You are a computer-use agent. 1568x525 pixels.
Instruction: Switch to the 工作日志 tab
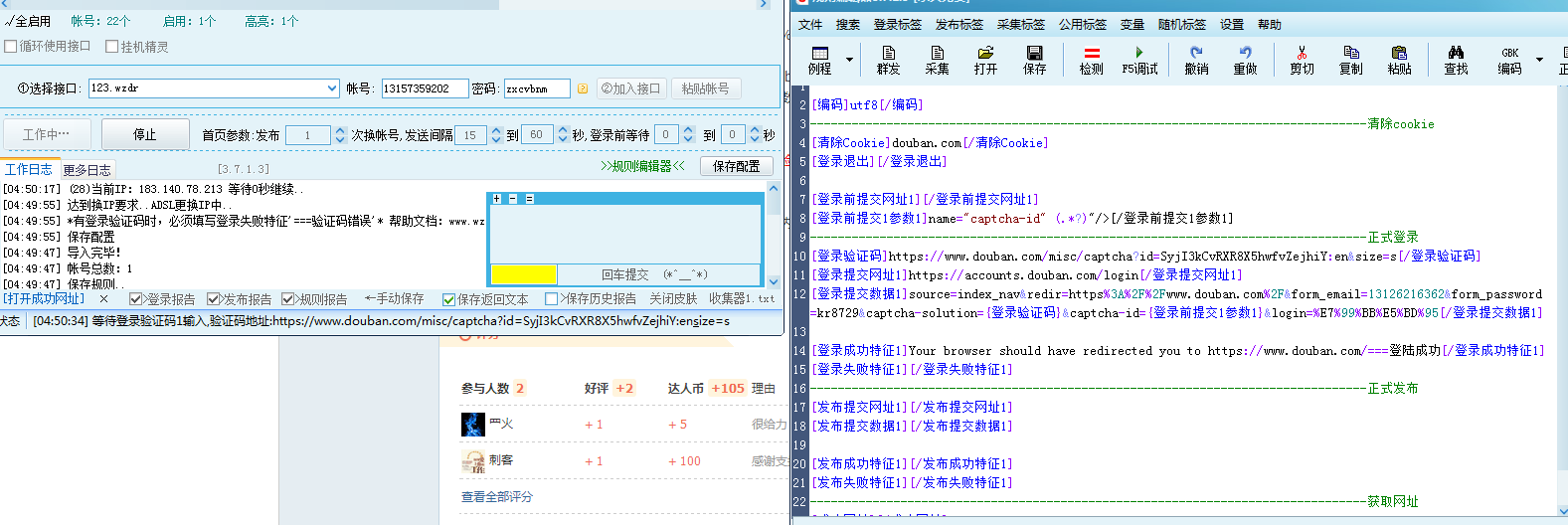pos(29,169)
